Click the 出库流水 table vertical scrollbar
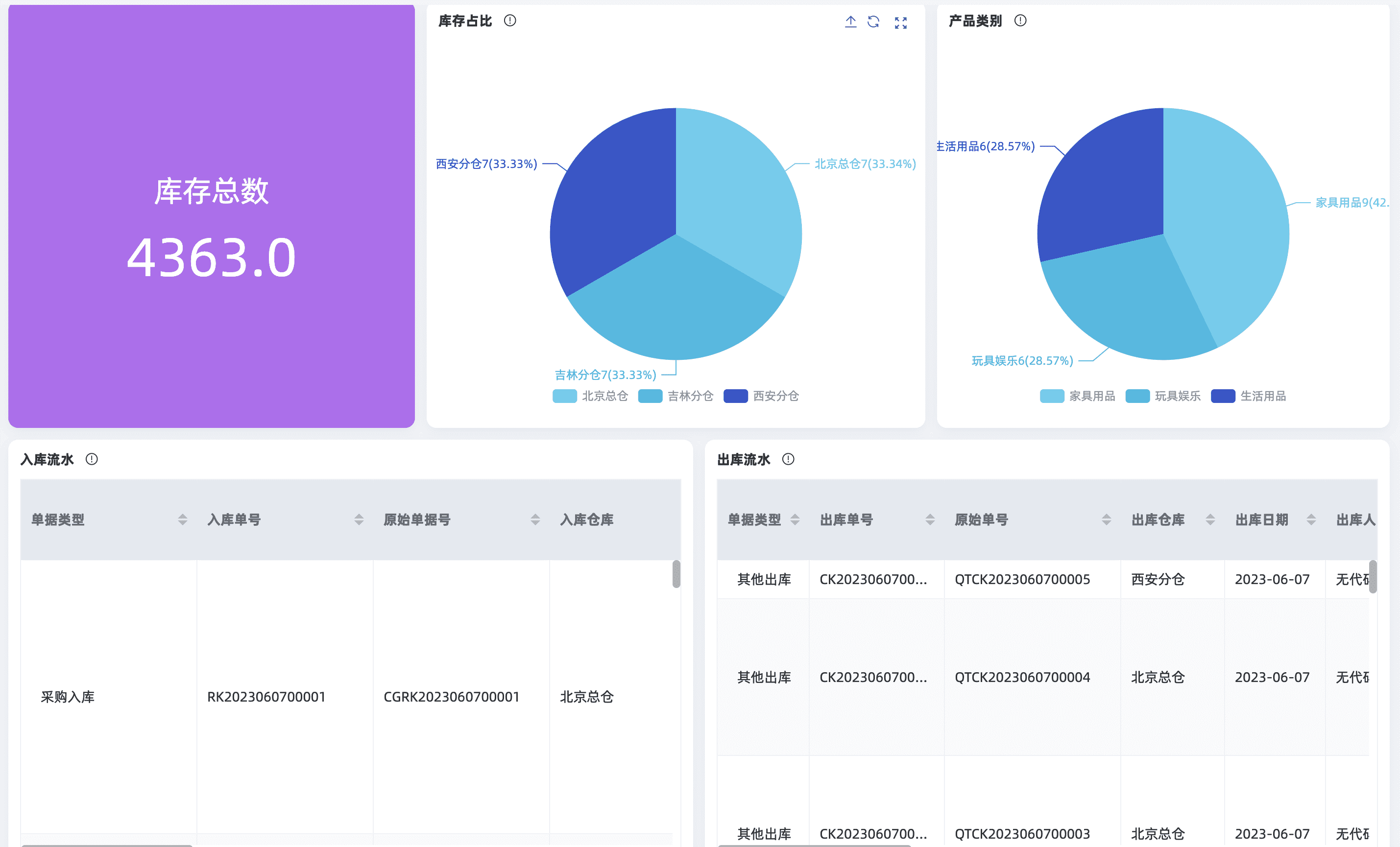Viewport: 1400px width, 847px height. point(1372,576)
